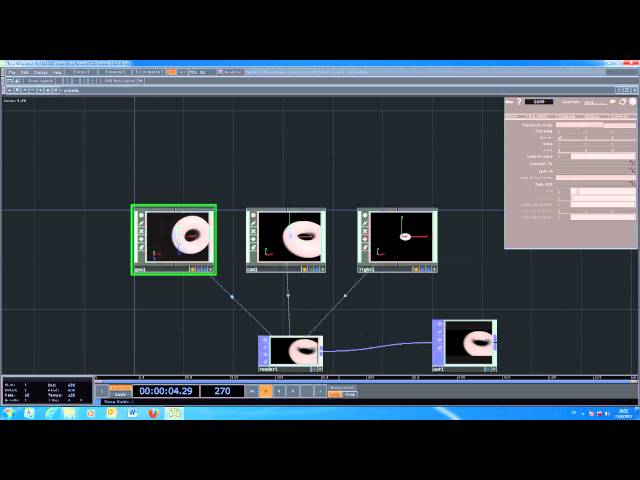Click the viewer-active circle icon on cam1 node
Screen dimensions: 640x480
click(x=253, y=216)
